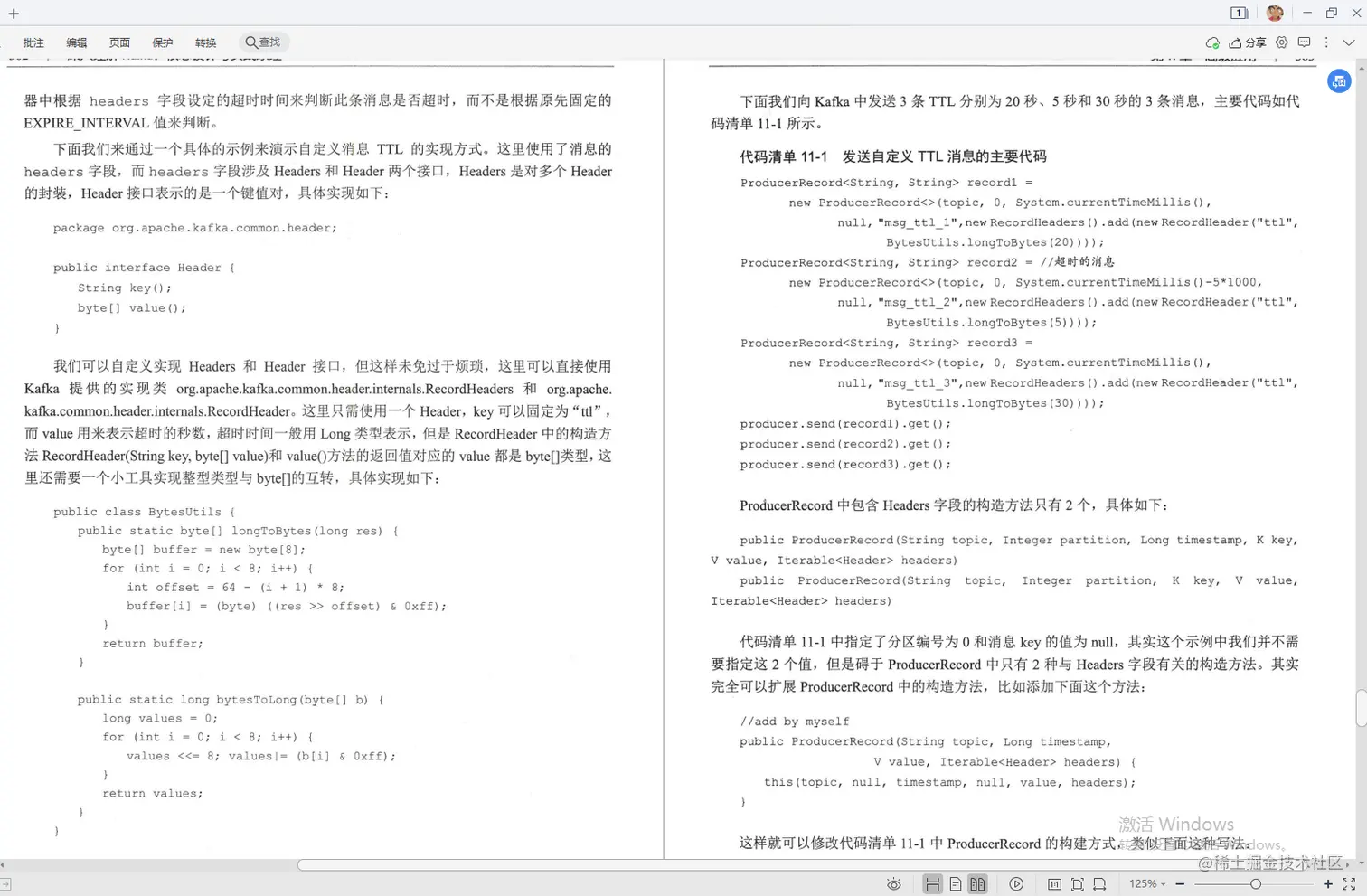1367x896 pixels.
Task: Select single page view mode
Action: click(956, 883)
